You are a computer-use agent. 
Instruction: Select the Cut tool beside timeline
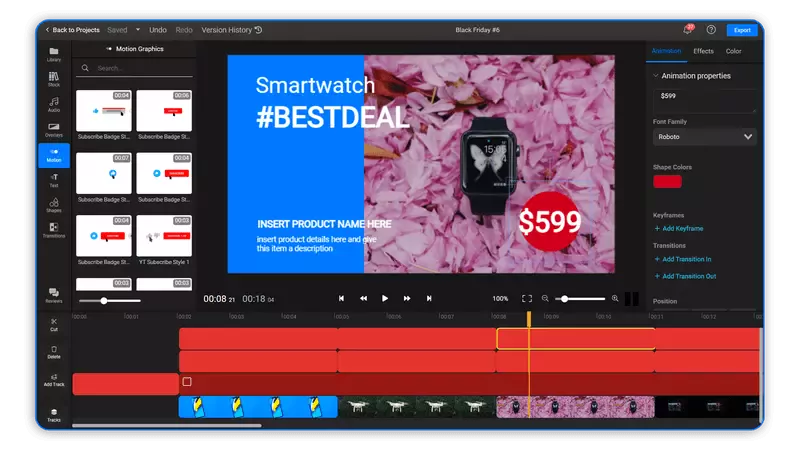pyautogui.click(x=54, y=324)
